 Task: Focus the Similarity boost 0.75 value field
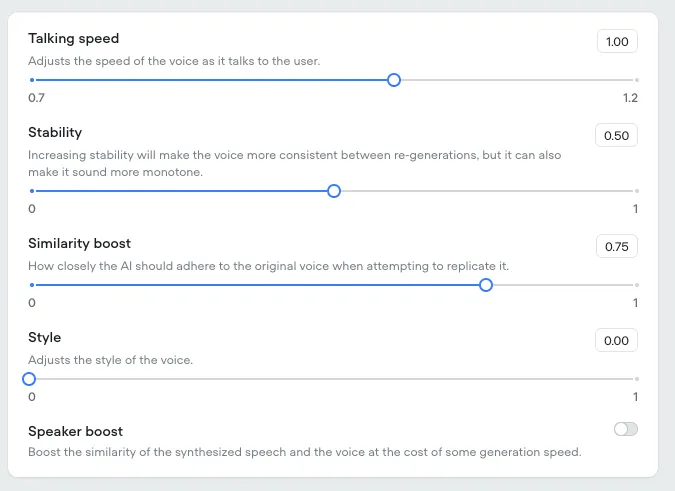pos(616,246)
